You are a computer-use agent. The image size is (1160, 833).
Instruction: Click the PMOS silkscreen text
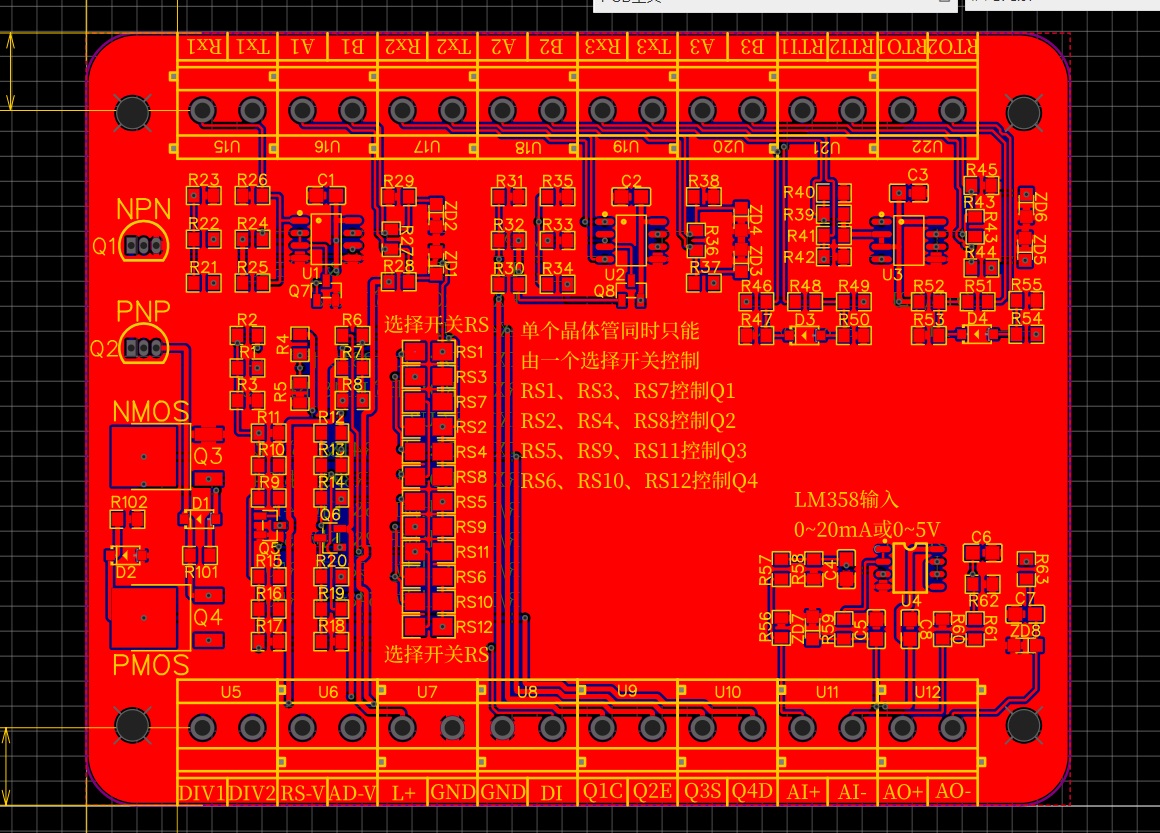(x=151, y=666)
